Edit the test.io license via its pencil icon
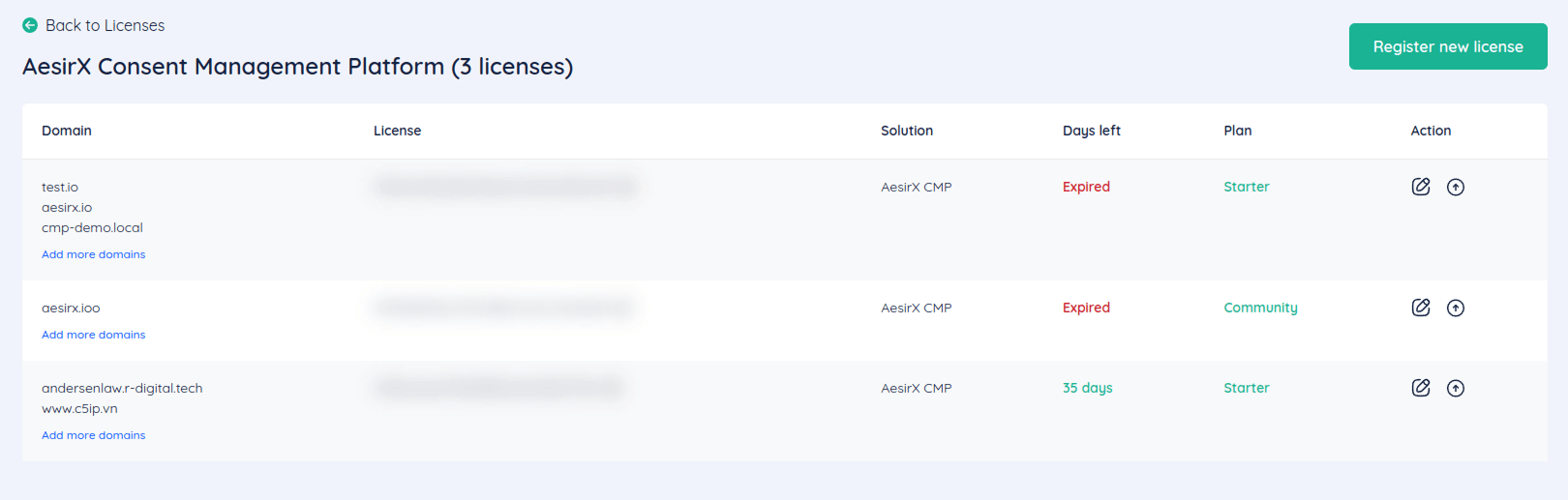The height and width of the screenshot is (500, 1568). point(1421,187)
